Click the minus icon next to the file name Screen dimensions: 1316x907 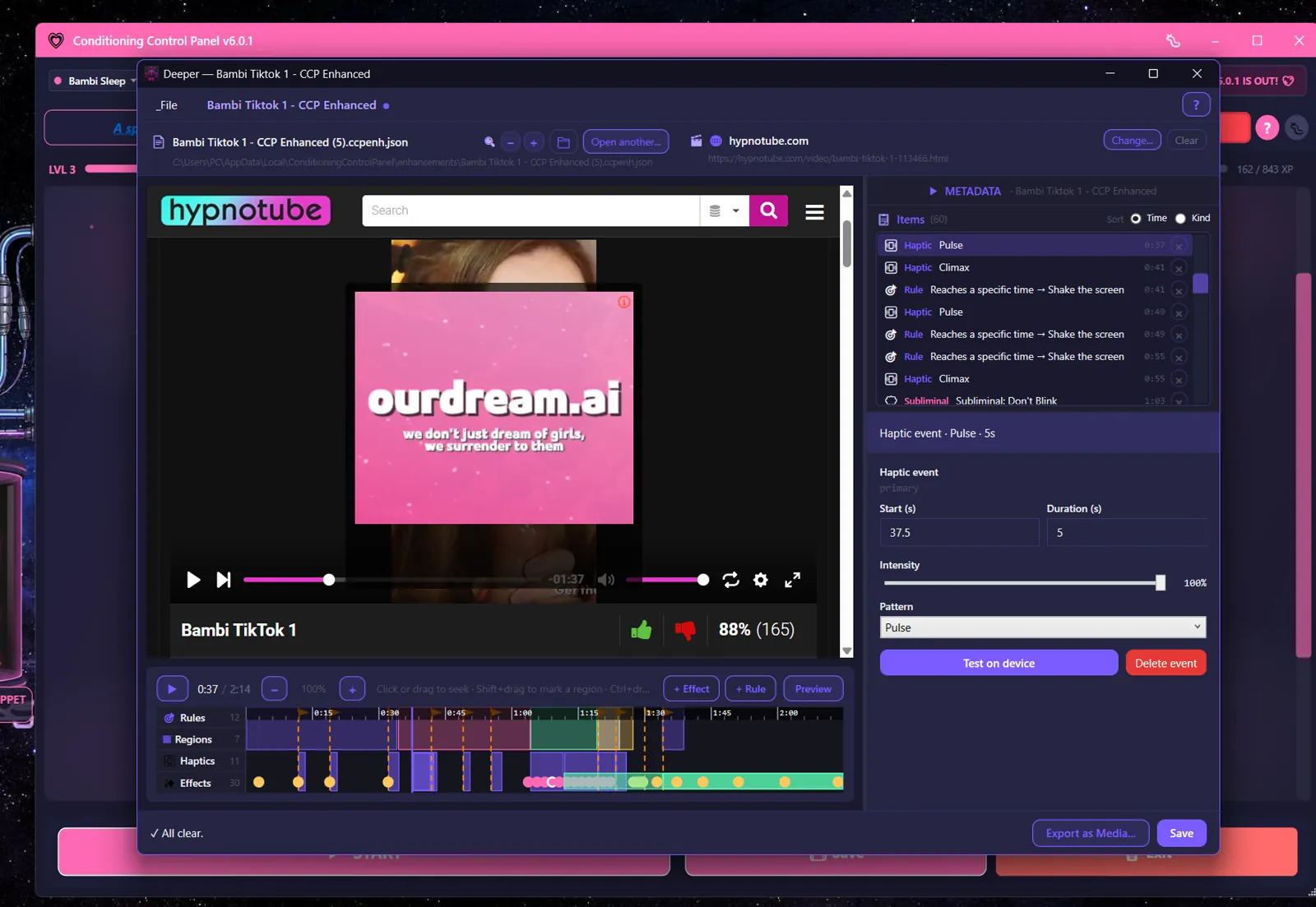[511, 142]
